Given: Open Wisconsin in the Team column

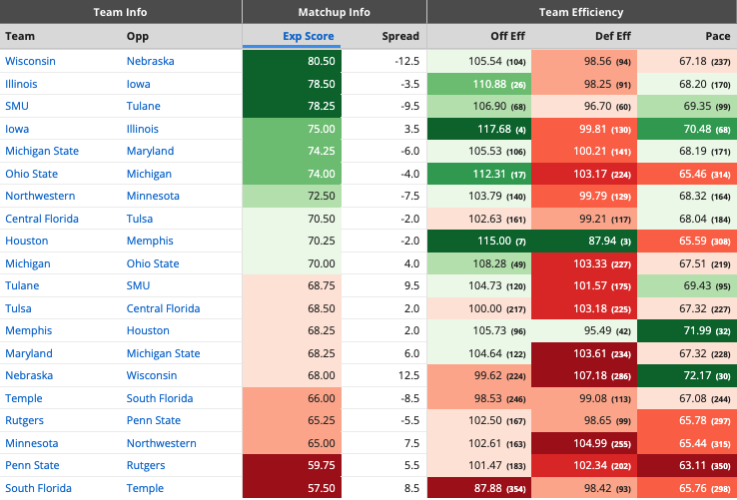Looking at the screenshot, I should (30, 61).
